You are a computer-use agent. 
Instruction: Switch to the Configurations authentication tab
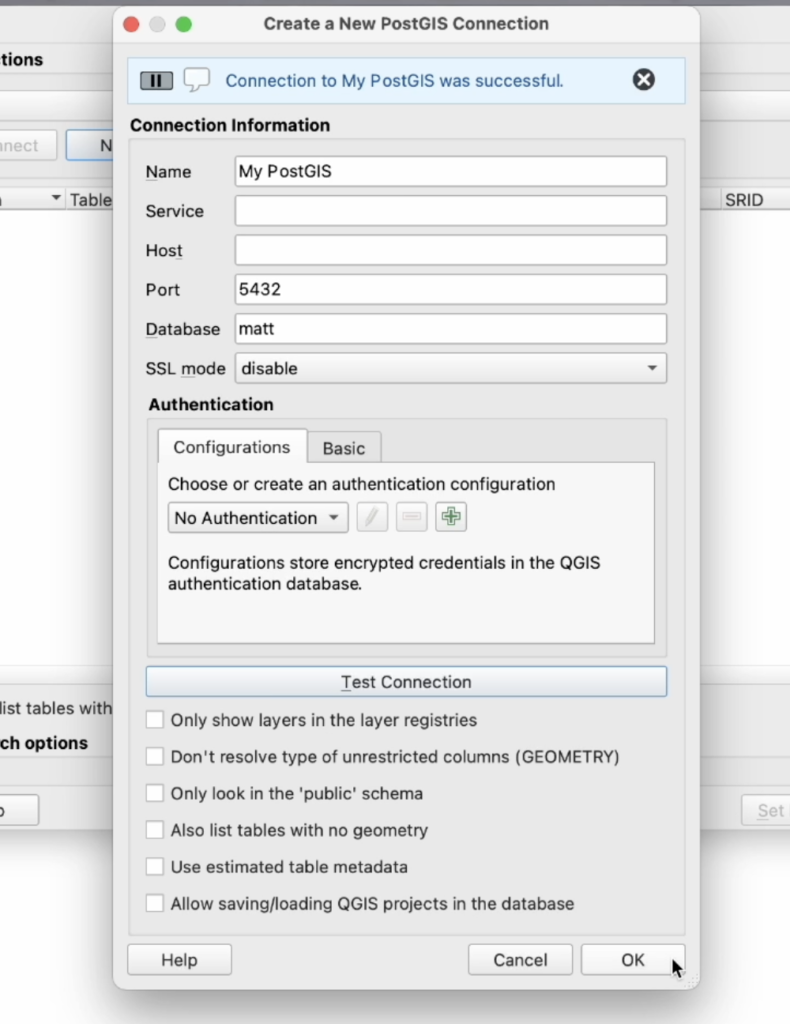tap(232, 447)
